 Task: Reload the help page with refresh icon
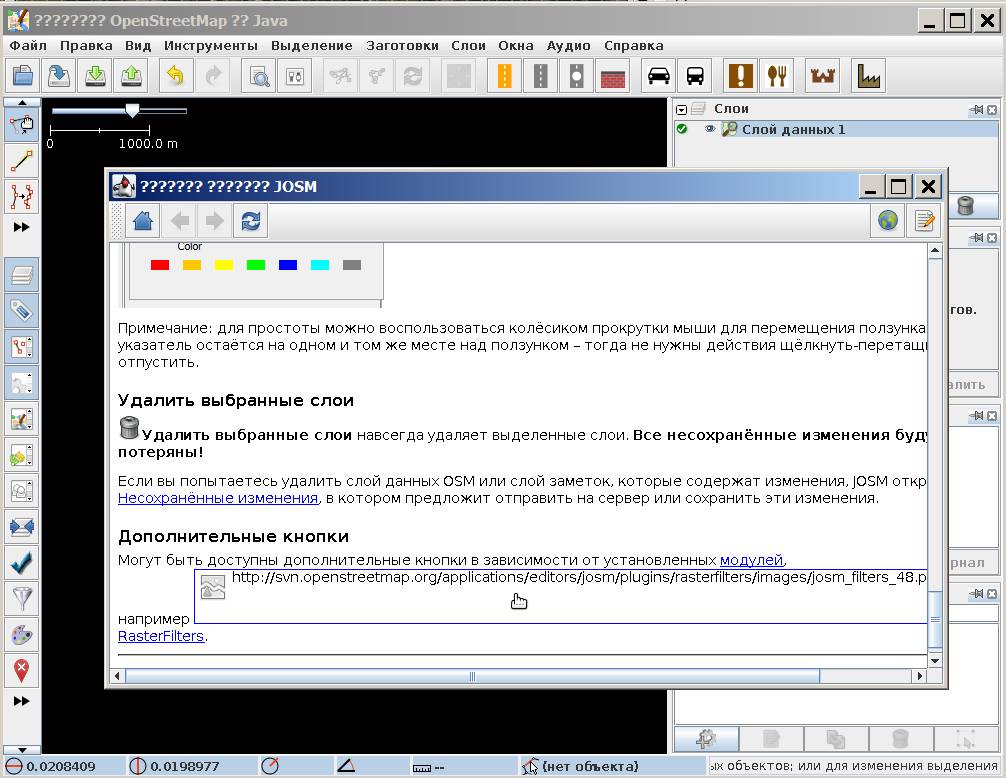pyautogui.click(x=251, y=221)
